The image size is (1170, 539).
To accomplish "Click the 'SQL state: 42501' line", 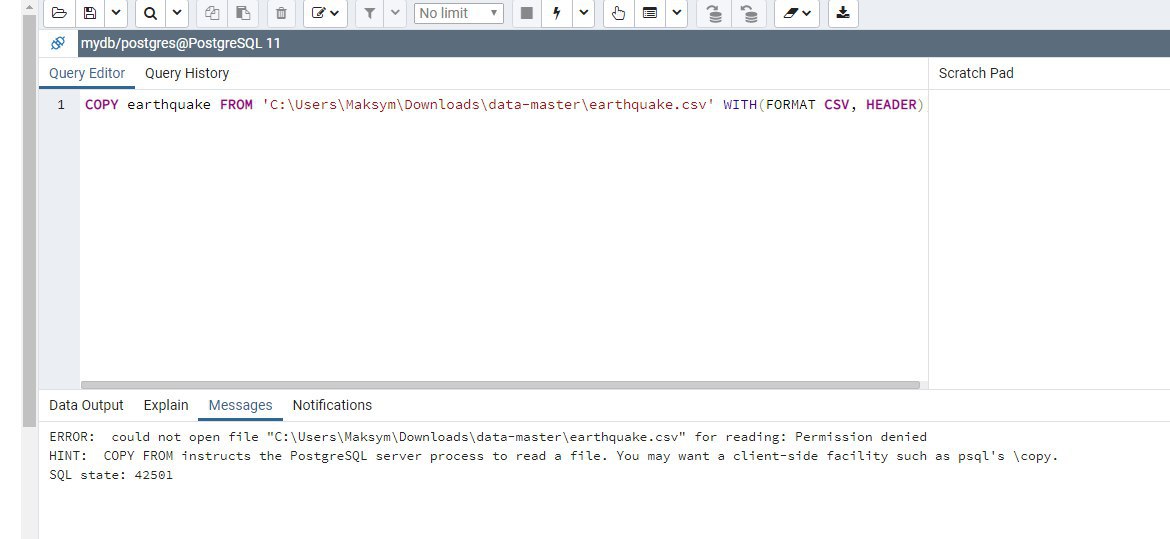I will (111, 475).
